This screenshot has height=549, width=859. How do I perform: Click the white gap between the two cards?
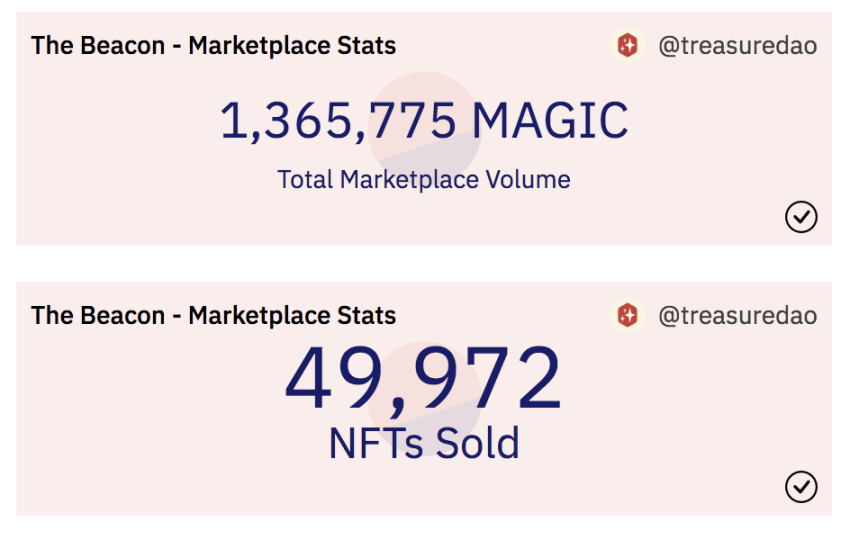tap(424, 263)
